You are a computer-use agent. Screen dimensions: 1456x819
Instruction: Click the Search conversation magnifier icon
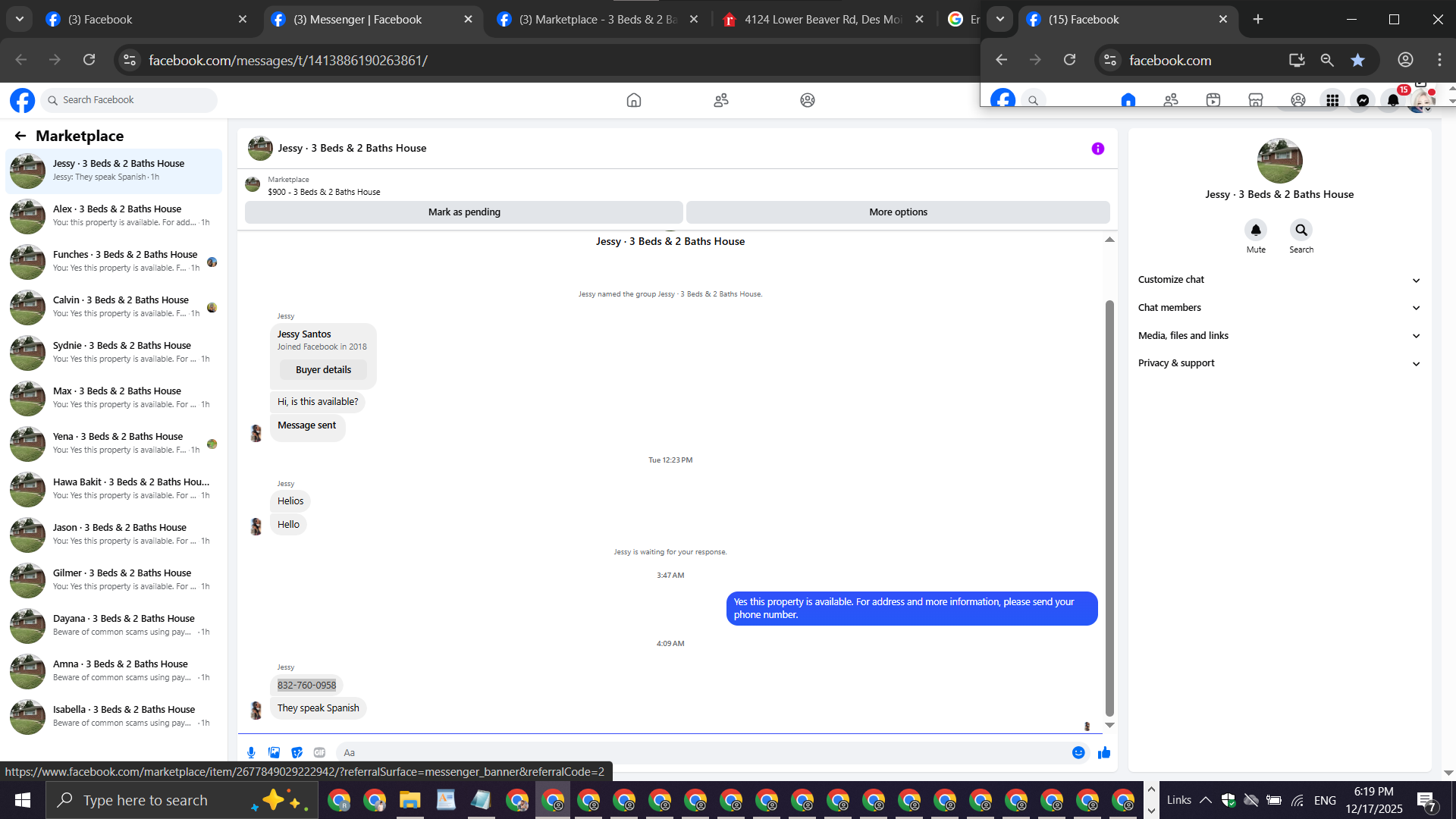(x=1301, y=230)
